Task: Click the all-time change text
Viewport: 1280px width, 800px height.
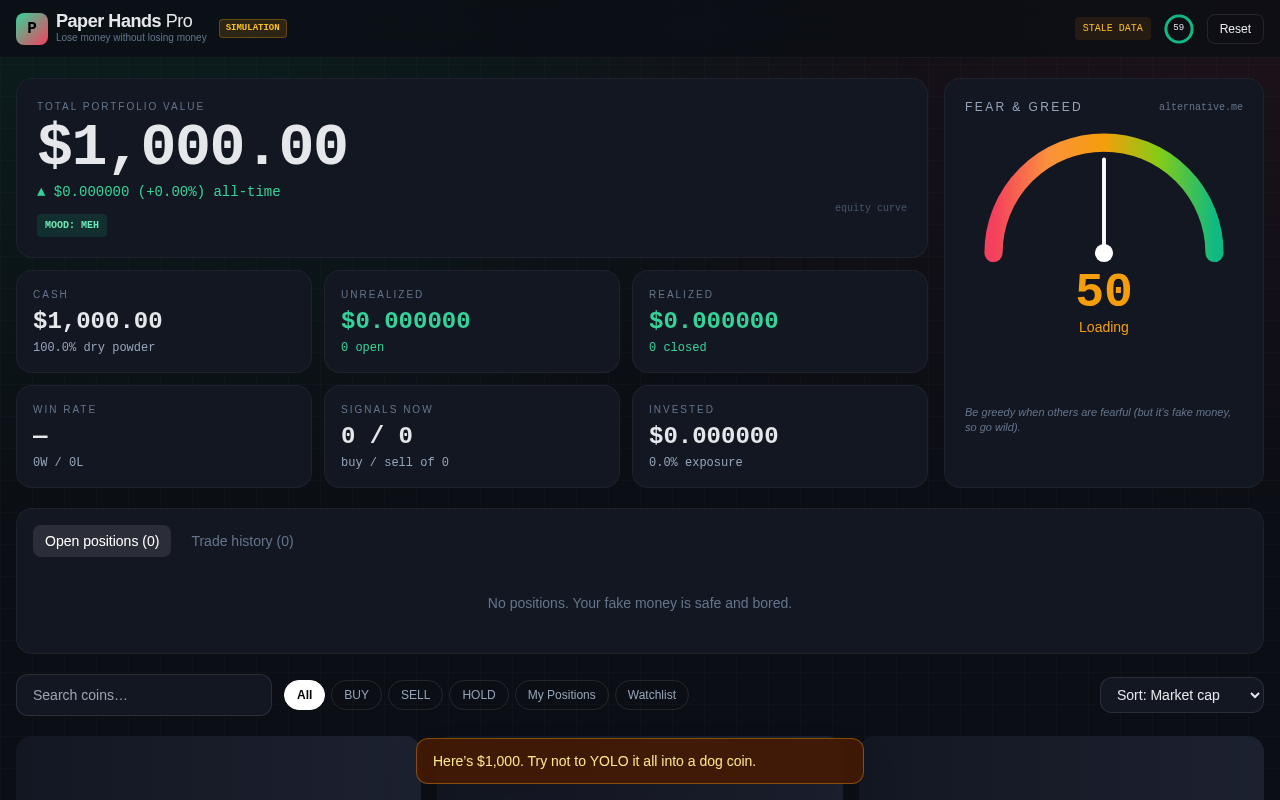Action: 159,192
